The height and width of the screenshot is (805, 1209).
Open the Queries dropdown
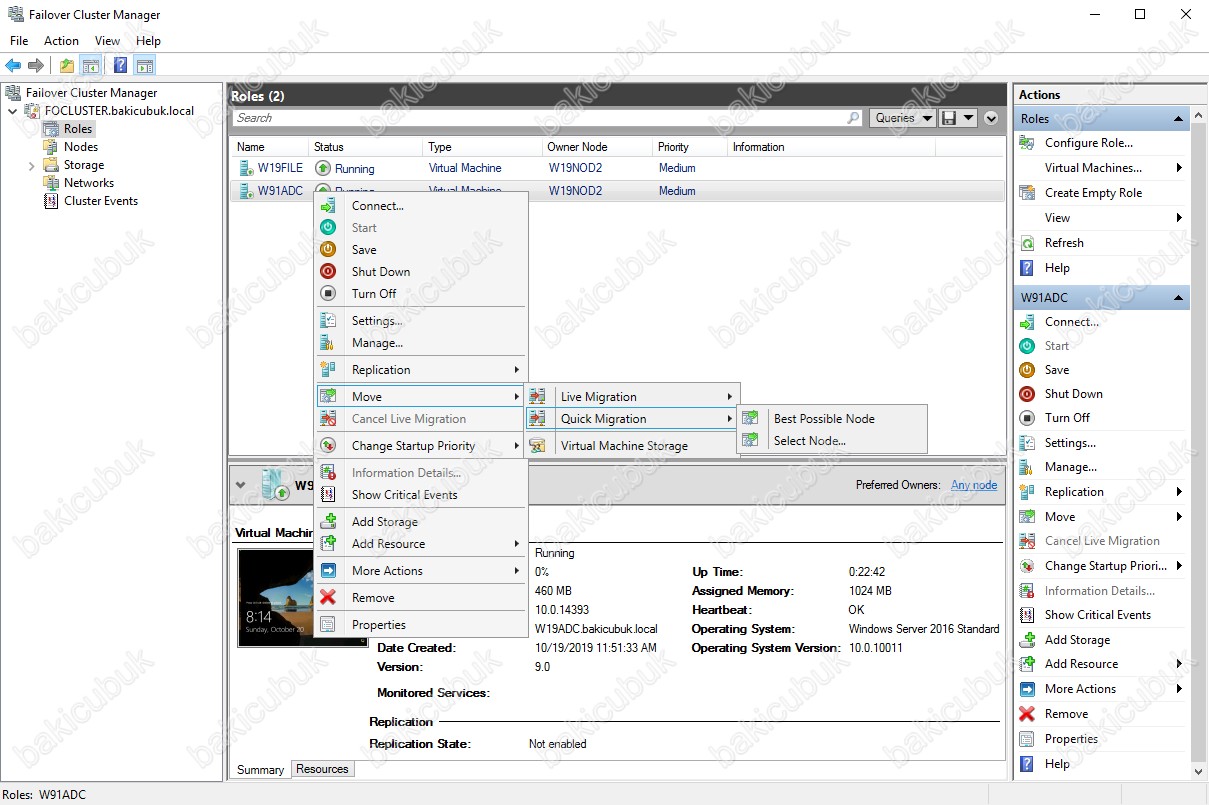click(x=903, y=118)
